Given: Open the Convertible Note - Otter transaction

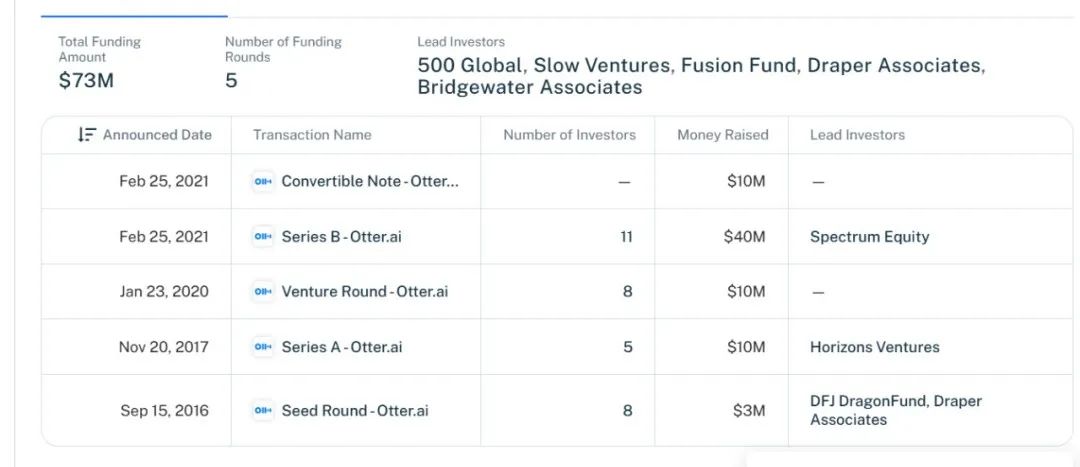Looking at the screenshot, I should pos(370,182).
